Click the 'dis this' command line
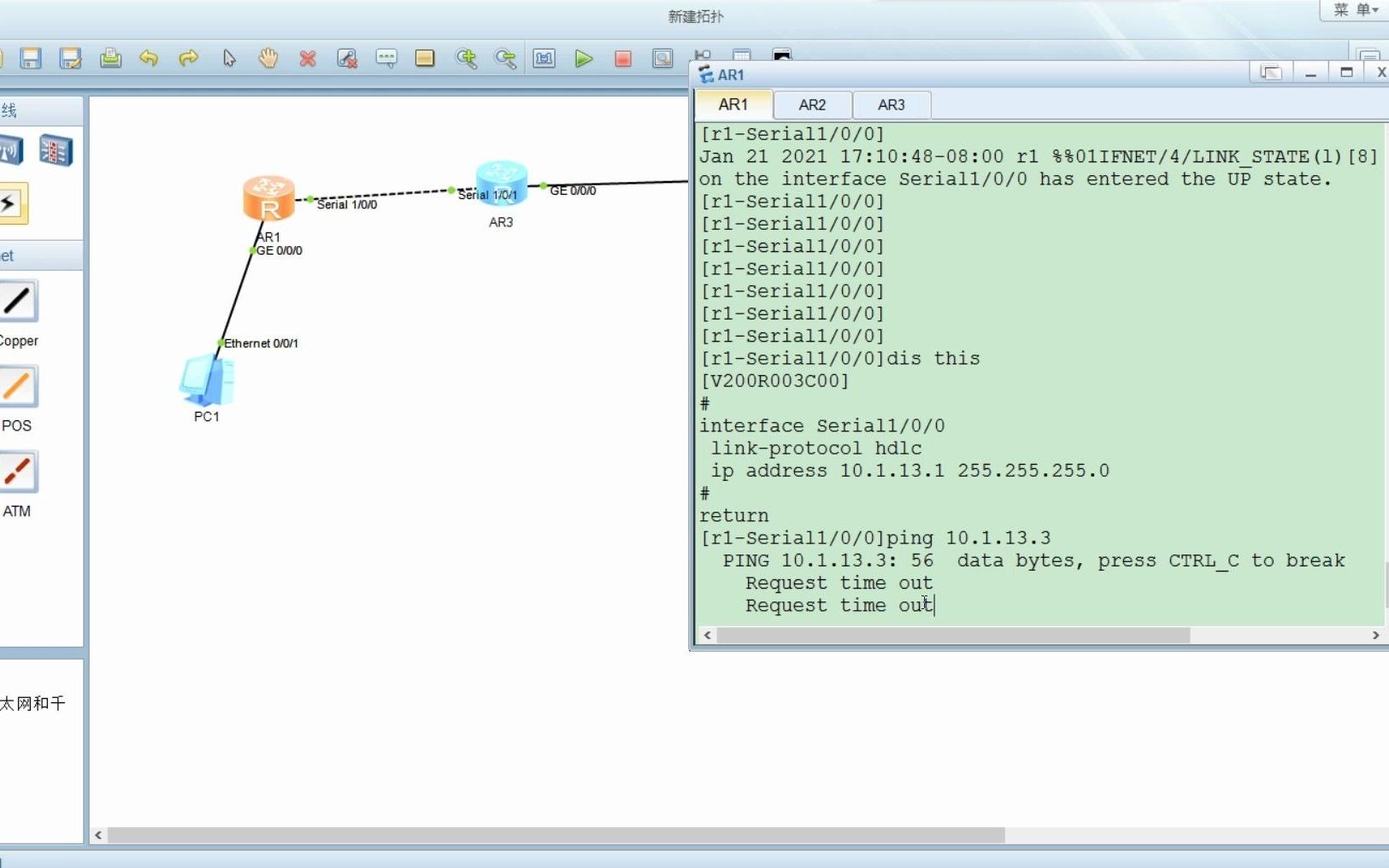 click(x=839, y=359)
